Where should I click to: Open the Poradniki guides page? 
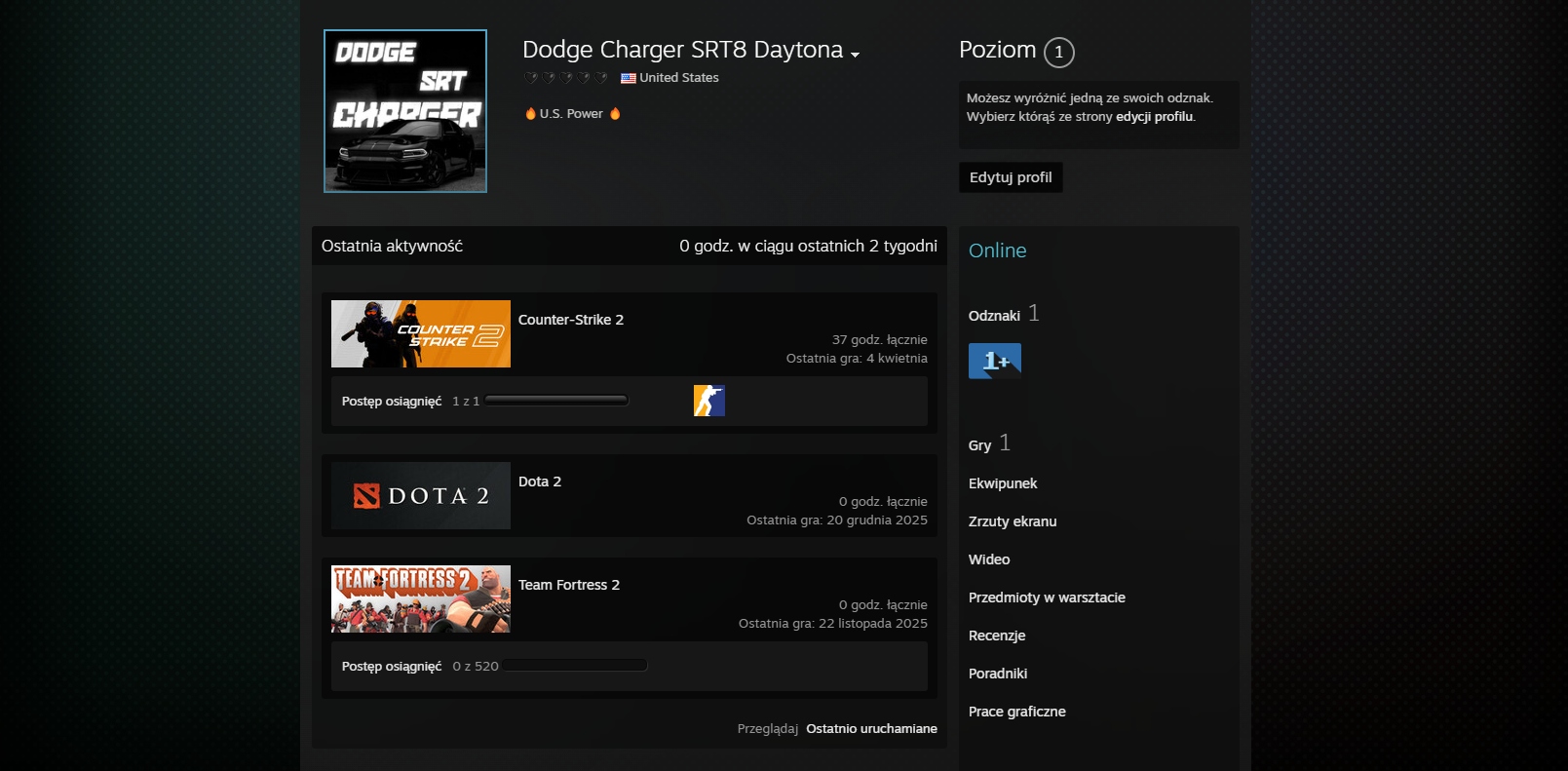click(x=998, y=674)
